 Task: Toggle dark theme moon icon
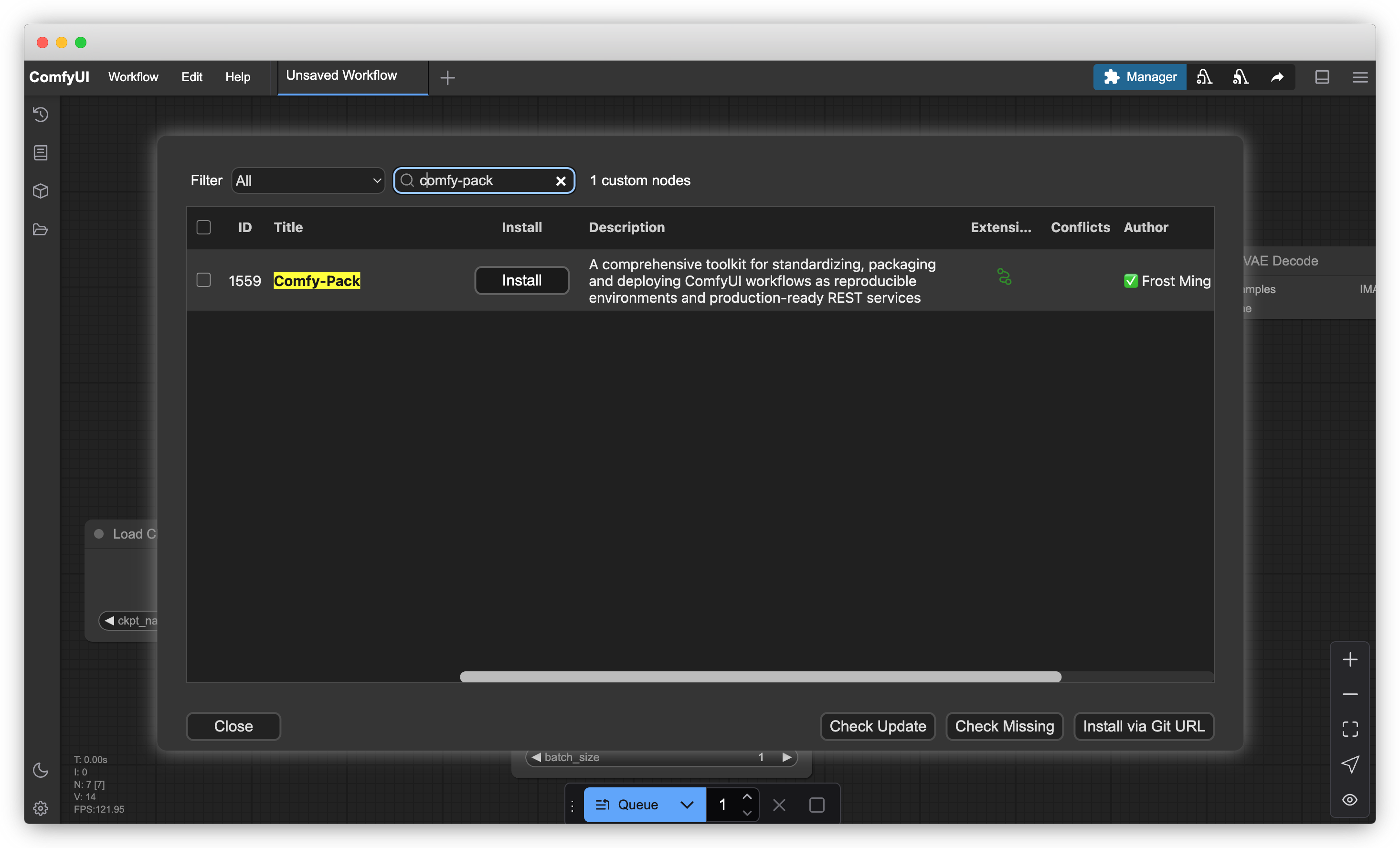pyautogui.click(x=40, y=770)
